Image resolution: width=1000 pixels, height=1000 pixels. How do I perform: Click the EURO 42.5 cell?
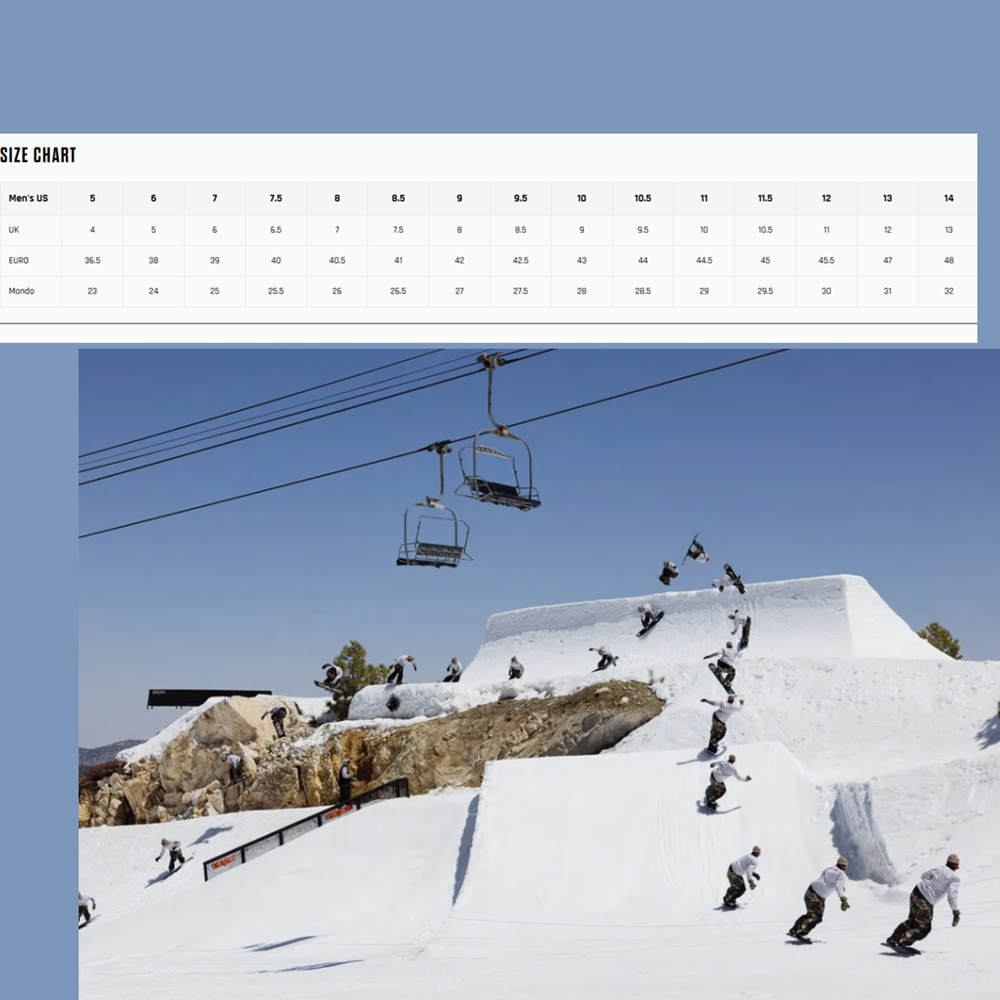(x=520, y=260)
